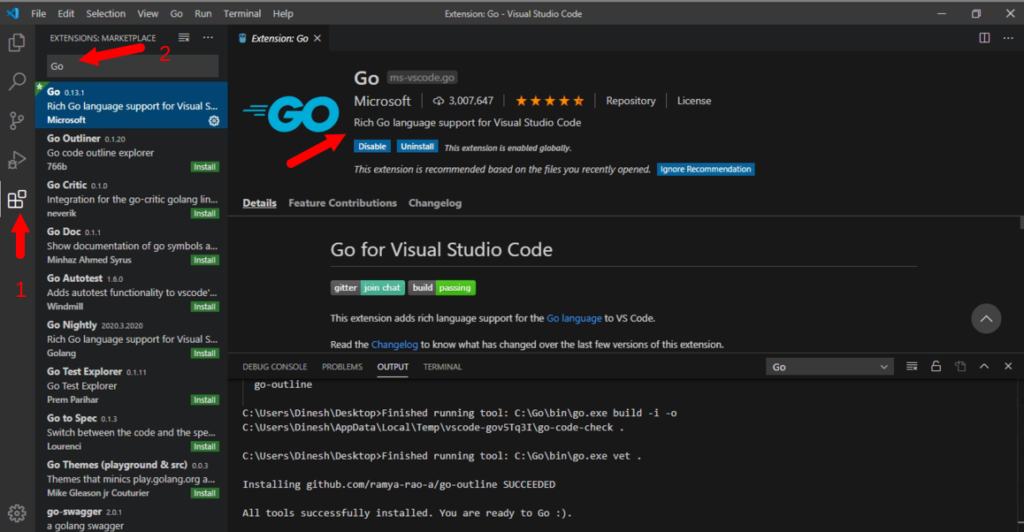
Task: Click Ignore Recommendation button
Action: [705, 169]
